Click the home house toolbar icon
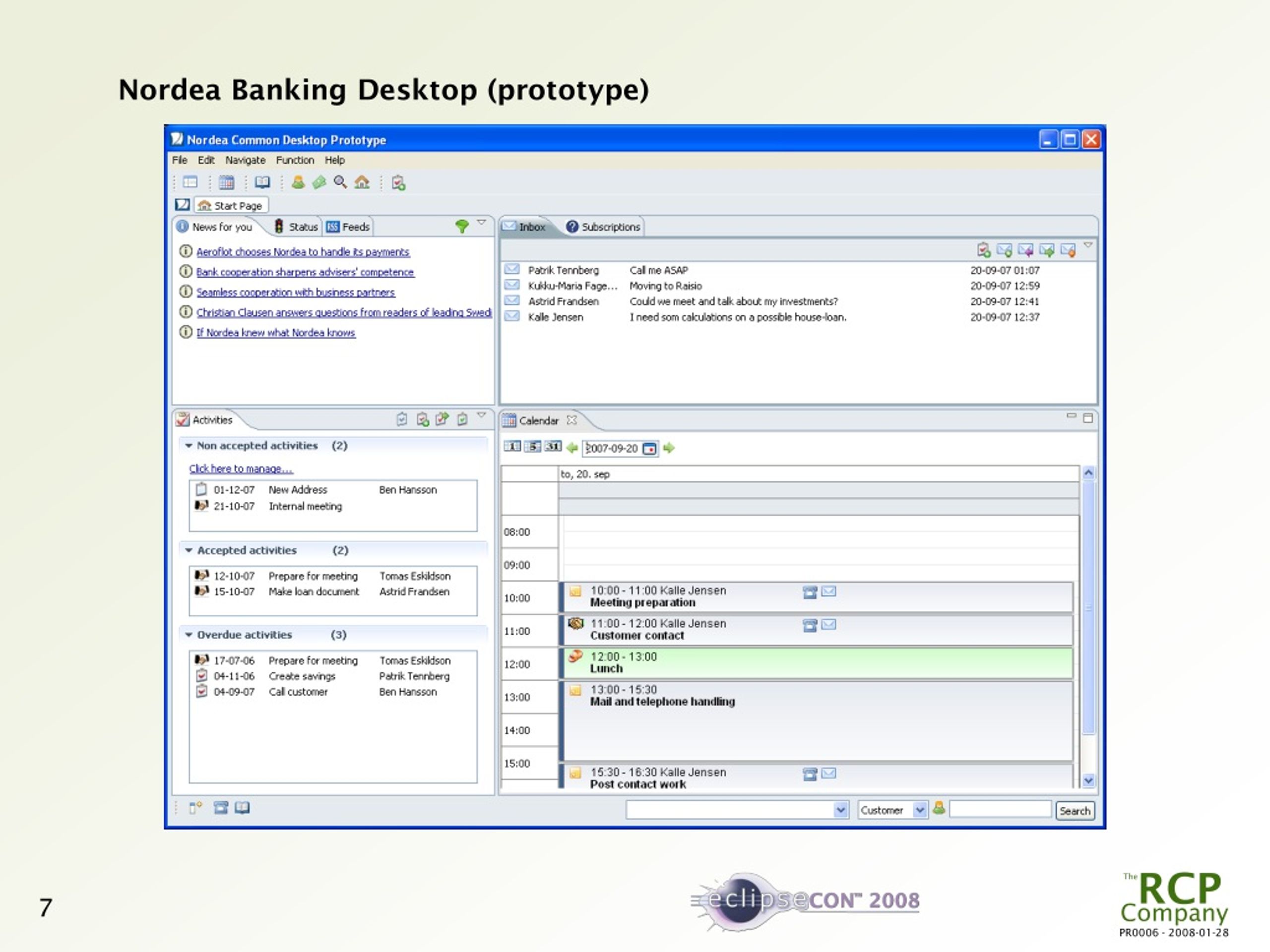Image resolution: width=1270 pixels, height=952 pixels. click(362, 182)
